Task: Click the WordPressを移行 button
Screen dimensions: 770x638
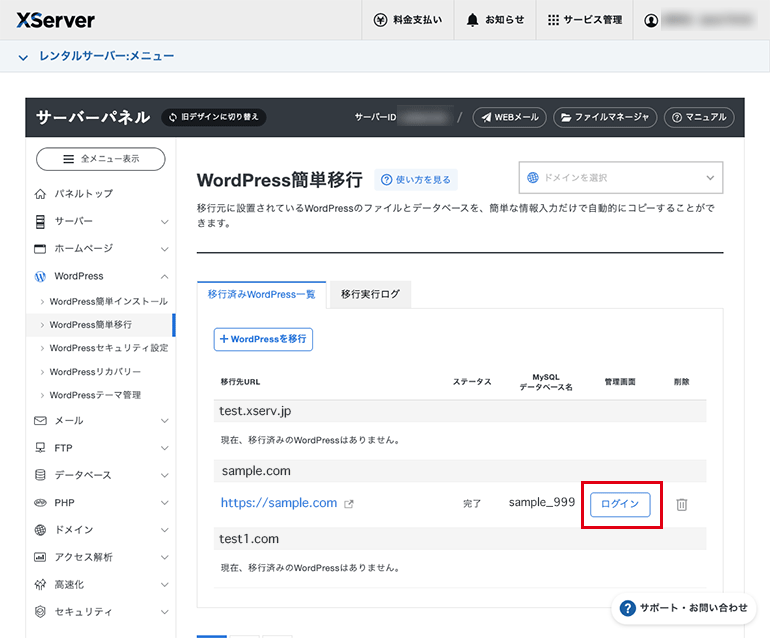Action: (x=263, y=339)
